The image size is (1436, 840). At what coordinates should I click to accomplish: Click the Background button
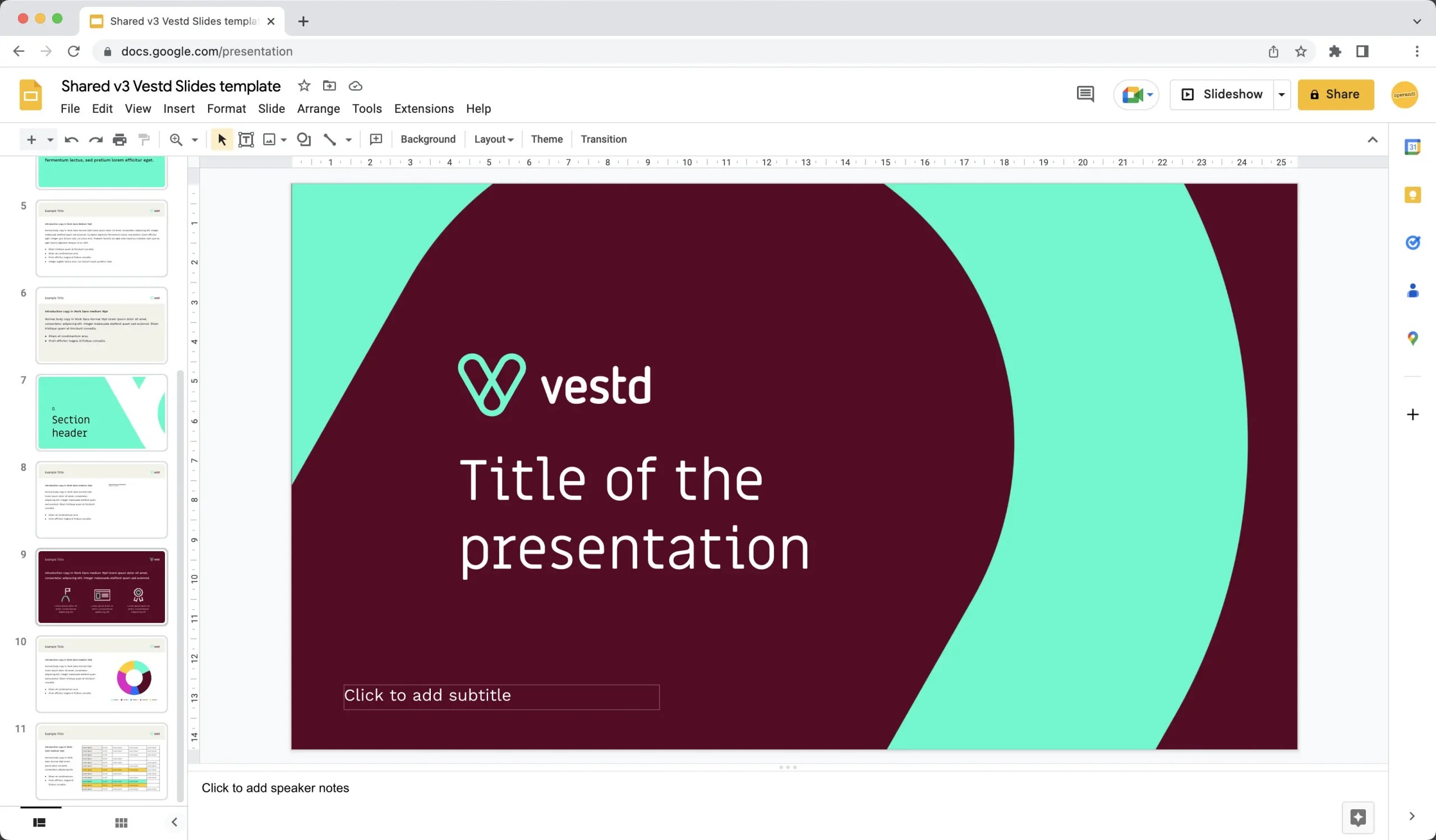[x=427, y=140]
